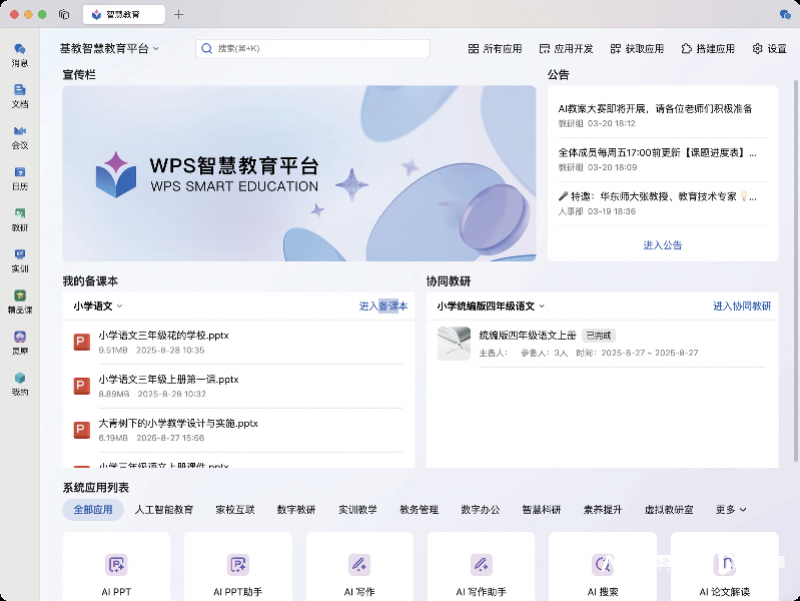Select the 数字教研 tab
800x601 pixels.
pyautogui.click(x=296, y=510)
